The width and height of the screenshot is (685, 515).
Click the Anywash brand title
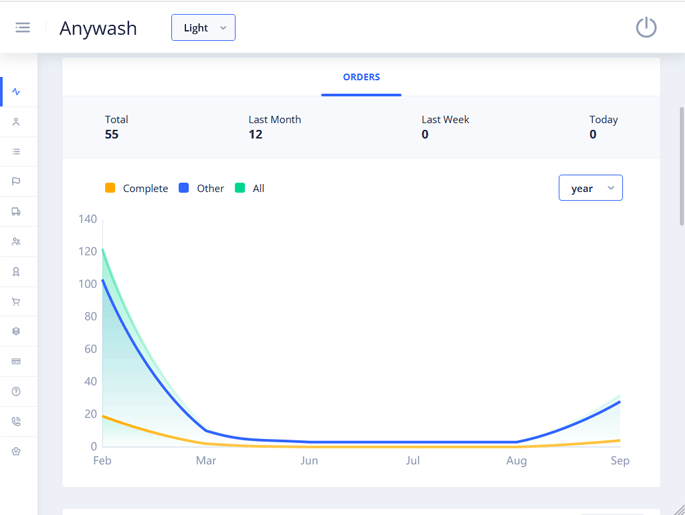pos(98,28)
